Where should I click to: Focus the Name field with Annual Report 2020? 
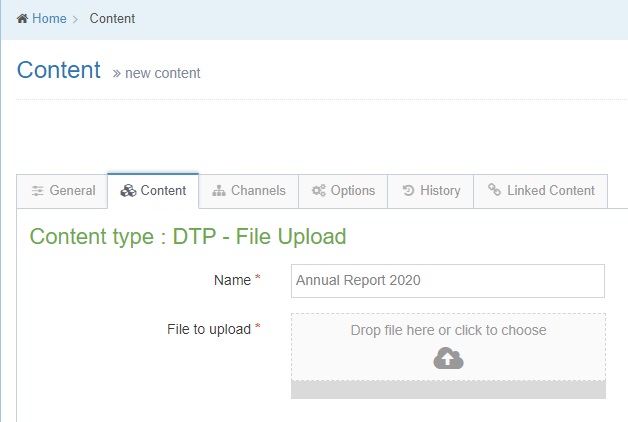(x=447, y=281)
